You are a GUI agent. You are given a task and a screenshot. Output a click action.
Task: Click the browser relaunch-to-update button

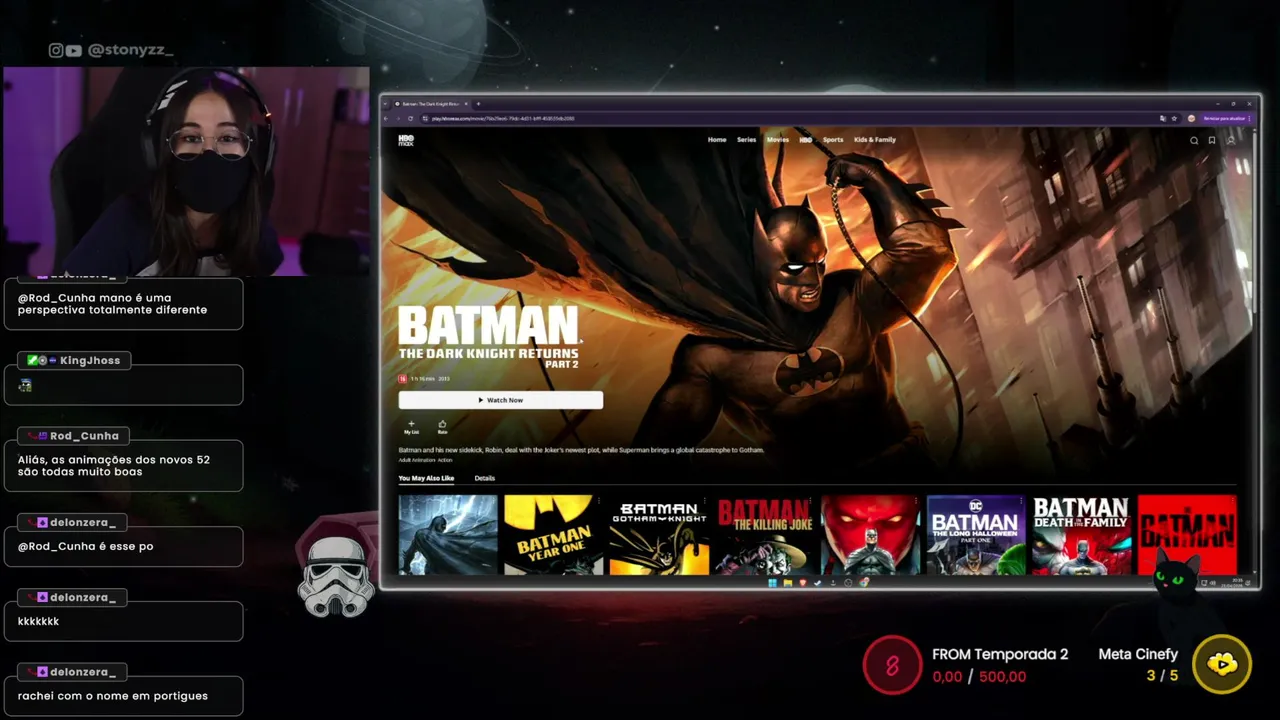(x=1226, y=118)
